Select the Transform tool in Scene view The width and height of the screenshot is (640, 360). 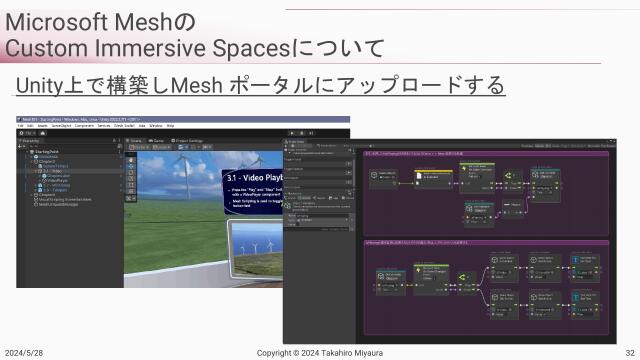coord(131,191)
